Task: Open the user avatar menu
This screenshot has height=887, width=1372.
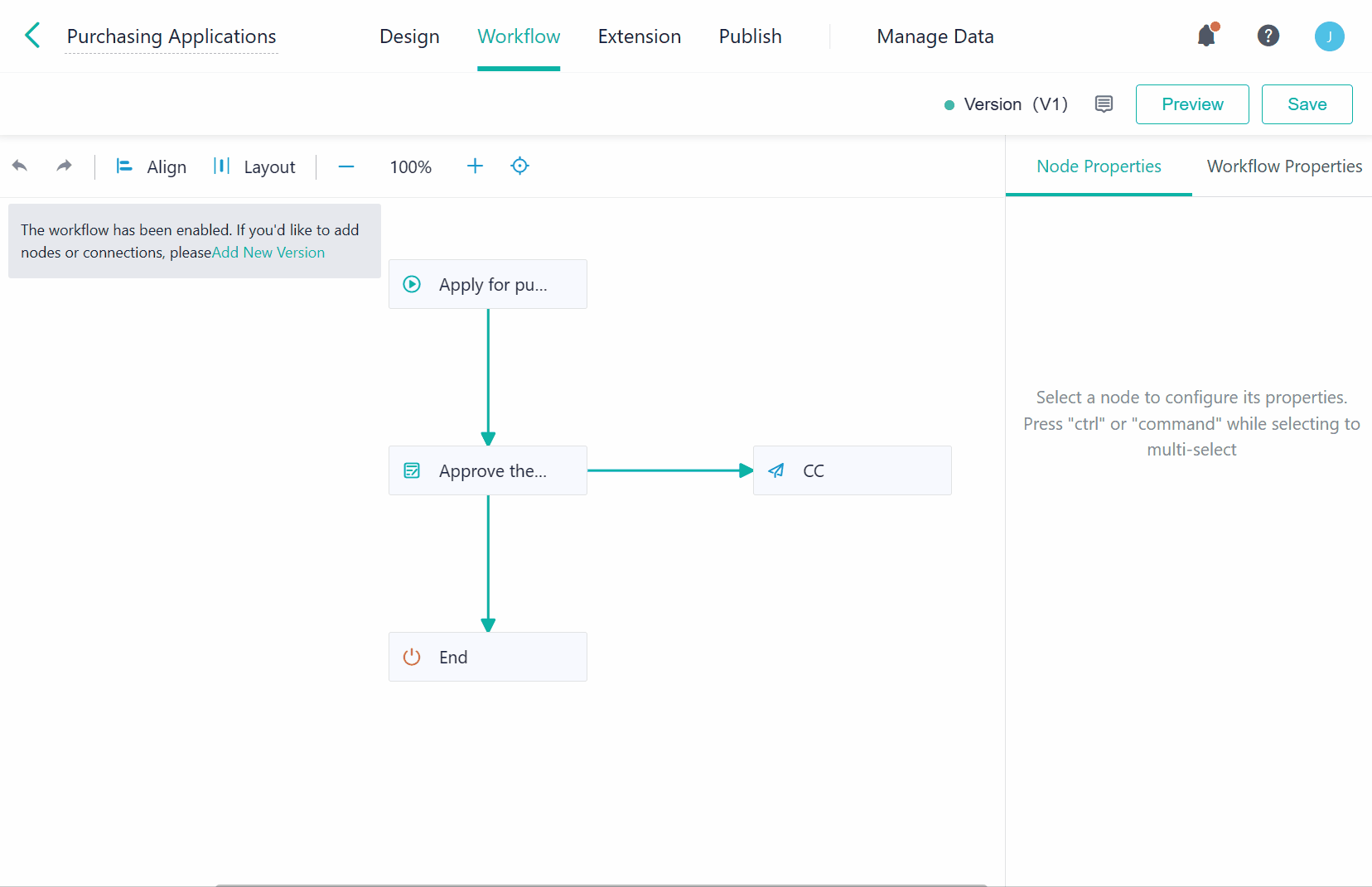Action: pos(1329,36)
